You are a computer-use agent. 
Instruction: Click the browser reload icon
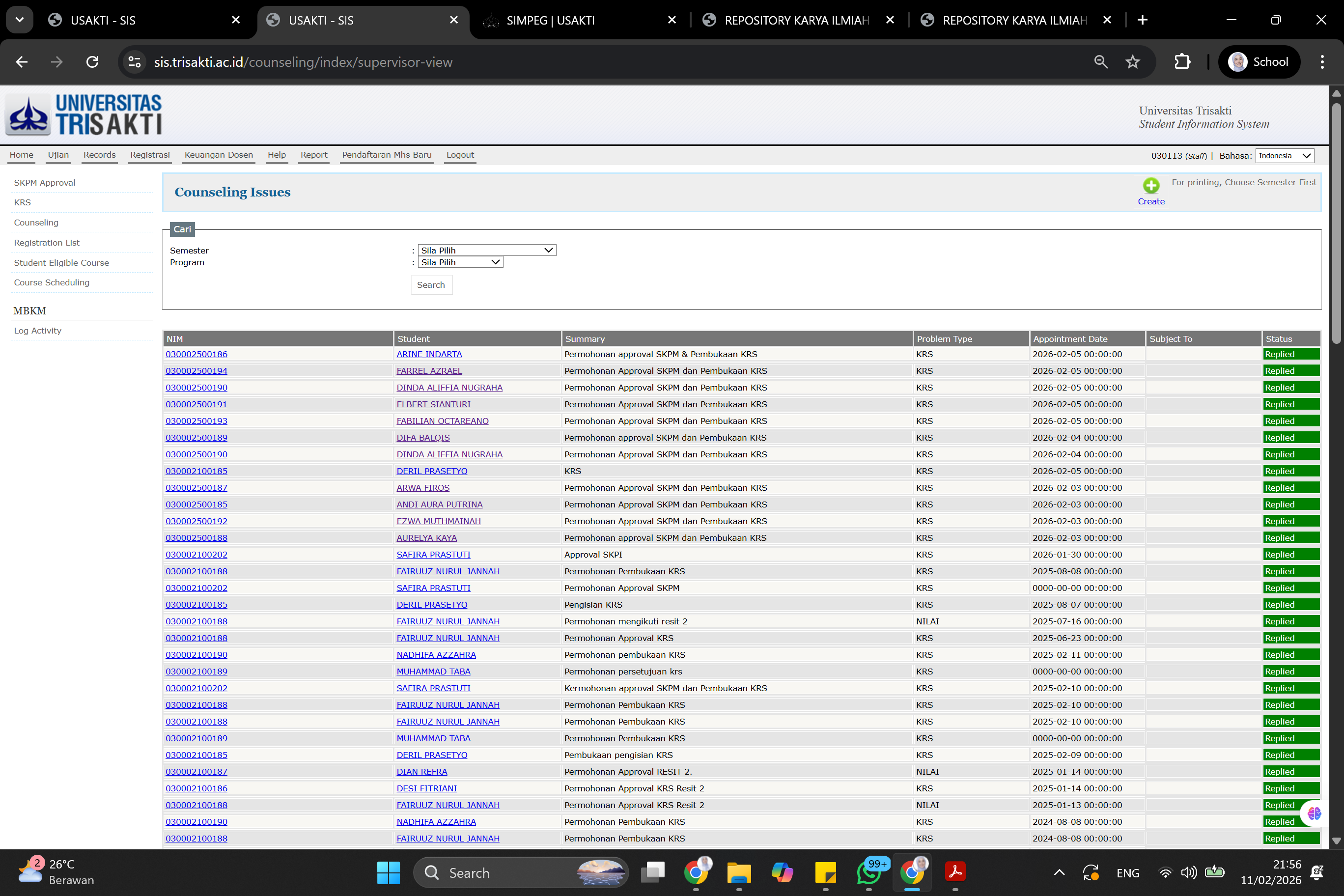(x=92, y=62)
